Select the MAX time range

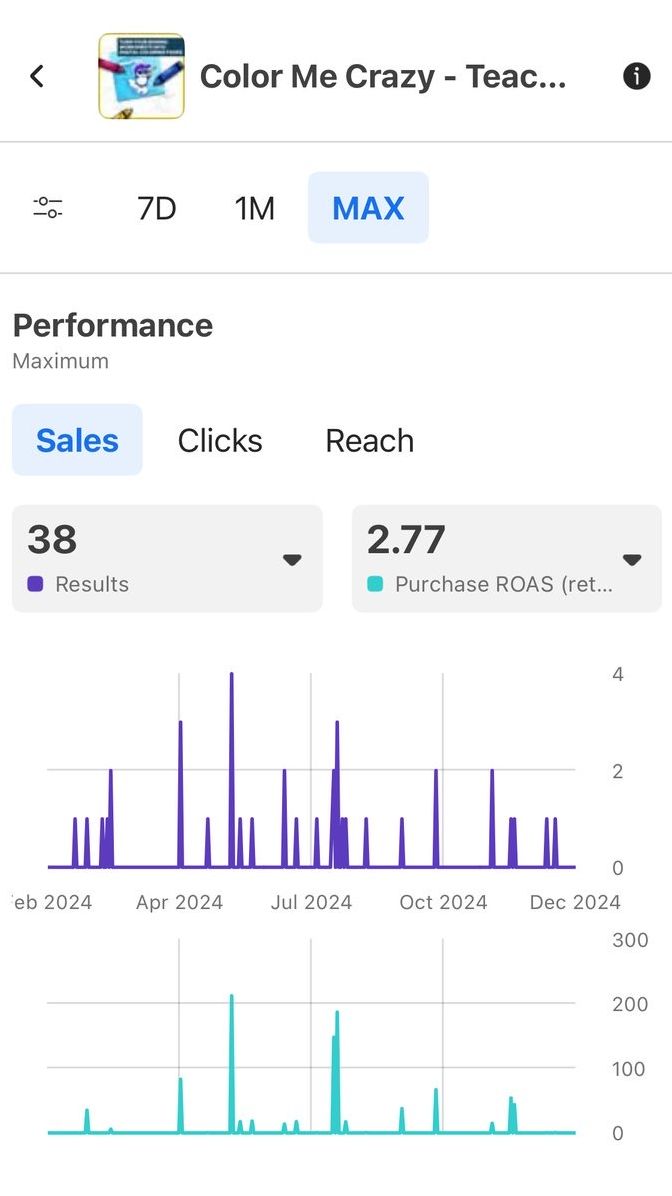click(x=368, y=208)
